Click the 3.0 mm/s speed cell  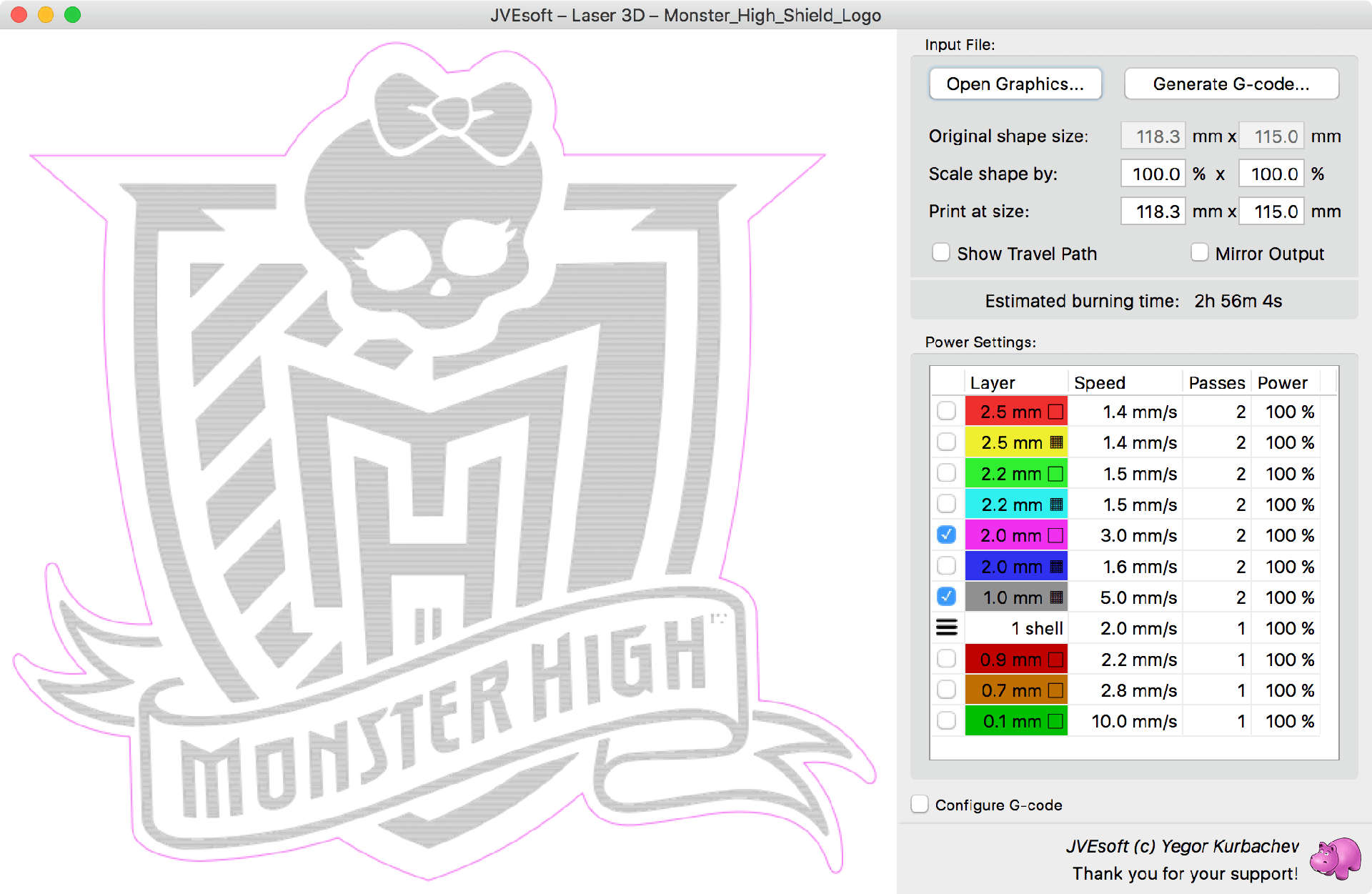[1125, 535]
